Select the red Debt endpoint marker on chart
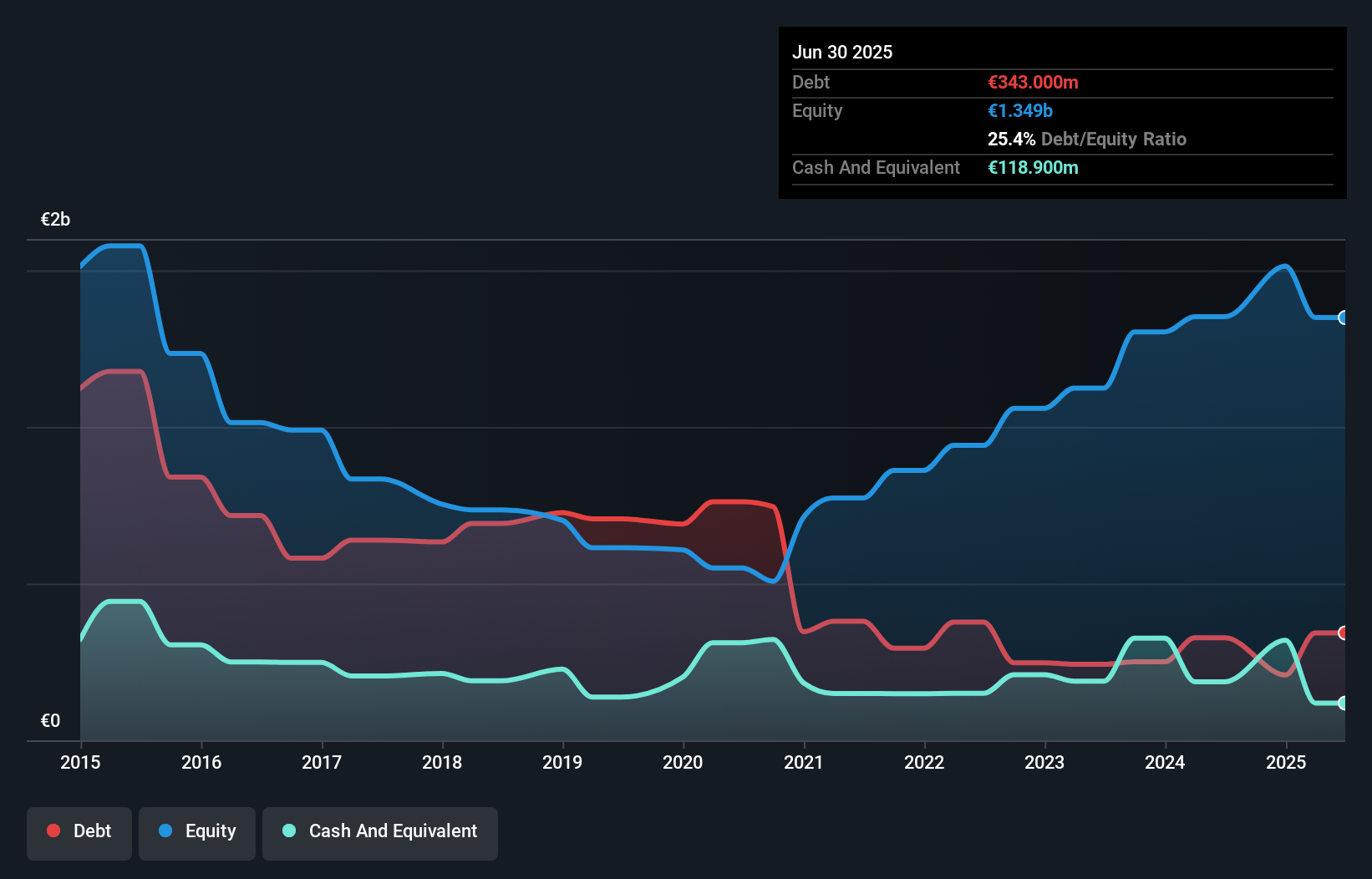This screenshot has height=879, width=1372. 1343,633
